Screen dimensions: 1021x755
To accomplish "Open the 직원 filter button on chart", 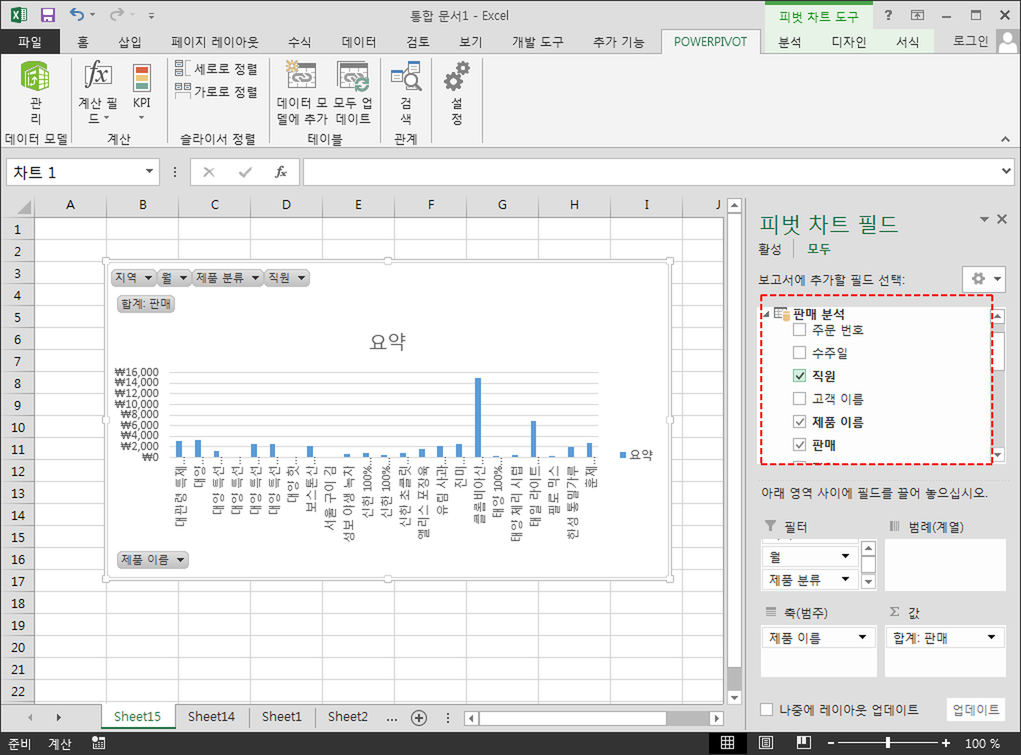I will click(287, 278).
